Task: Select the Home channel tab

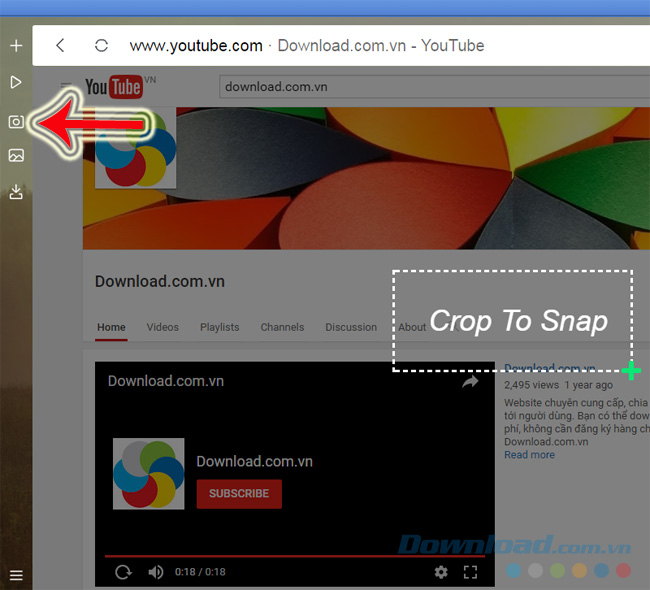Action: 111,327
